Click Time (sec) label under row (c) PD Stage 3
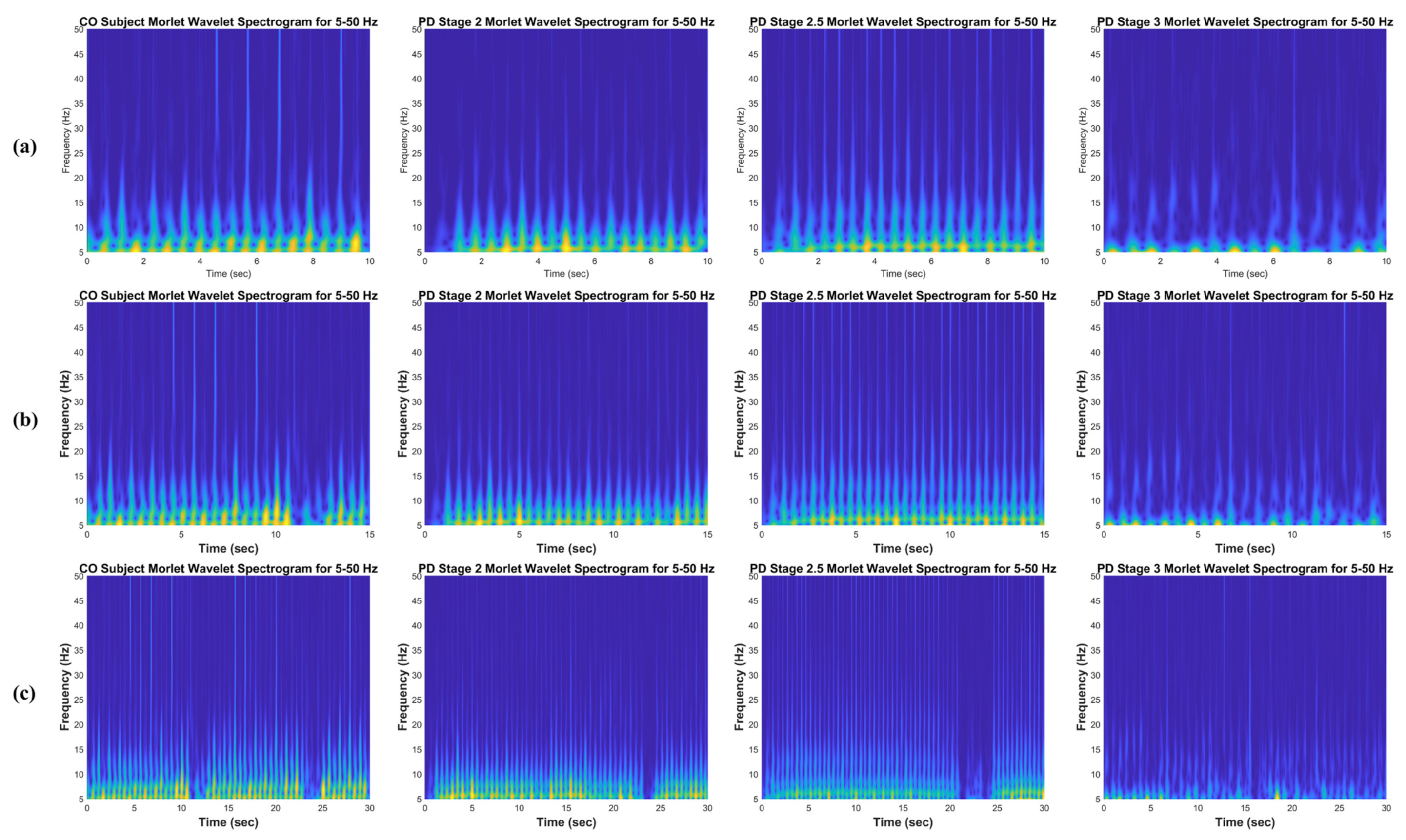The width and height of the screenshot is (1406, 840). pos(1245,822)
